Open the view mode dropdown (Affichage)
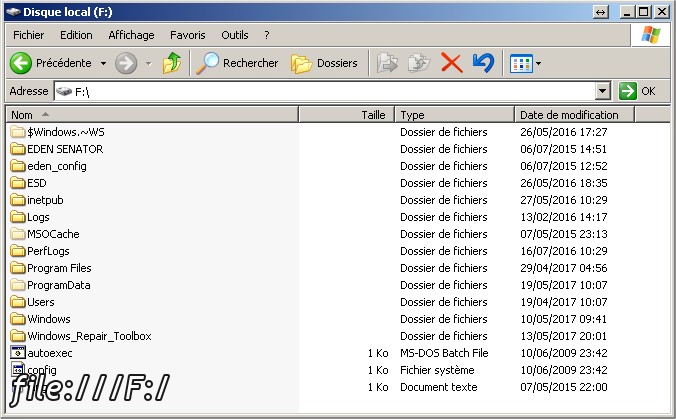 [526, 63]
